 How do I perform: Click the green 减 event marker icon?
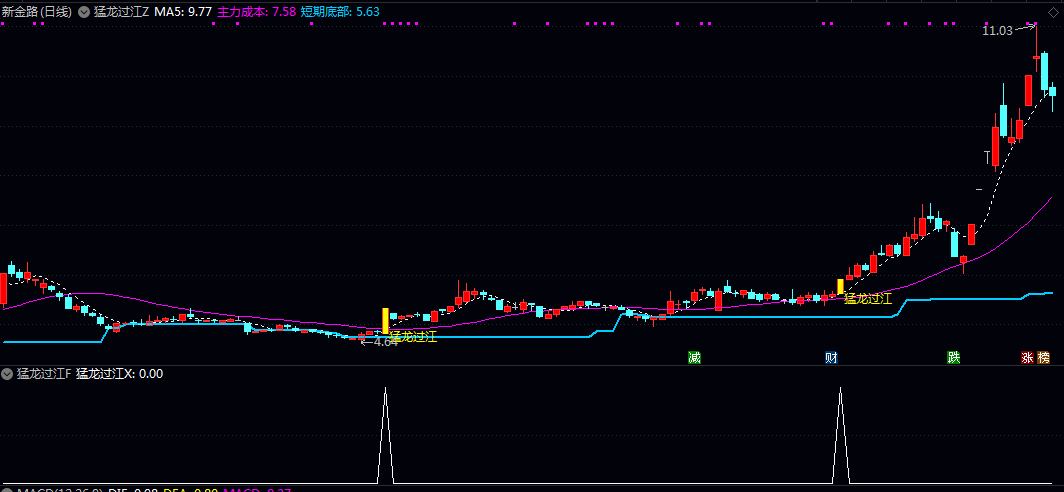[694, 358]
